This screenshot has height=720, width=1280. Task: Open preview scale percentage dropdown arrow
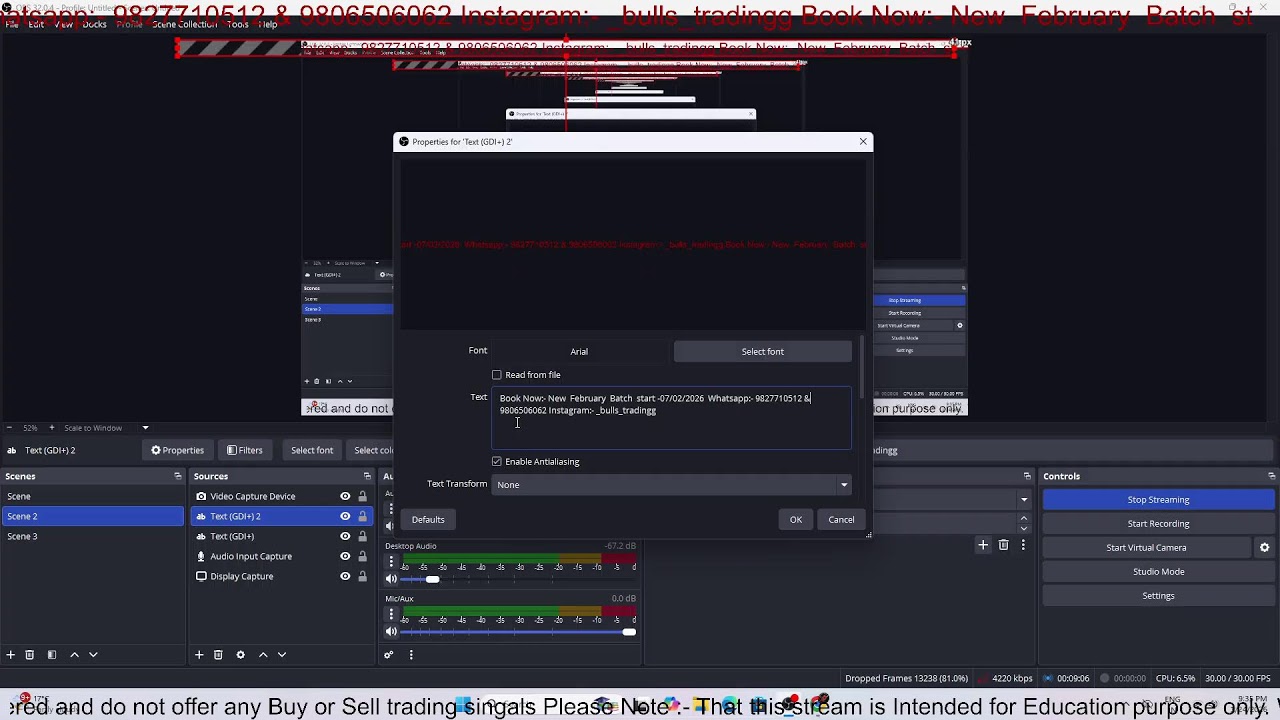(x=145, y=428)
